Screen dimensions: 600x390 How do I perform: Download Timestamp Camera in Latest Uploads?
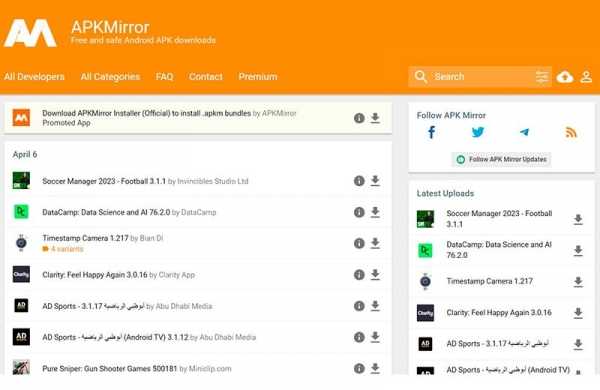578,282
